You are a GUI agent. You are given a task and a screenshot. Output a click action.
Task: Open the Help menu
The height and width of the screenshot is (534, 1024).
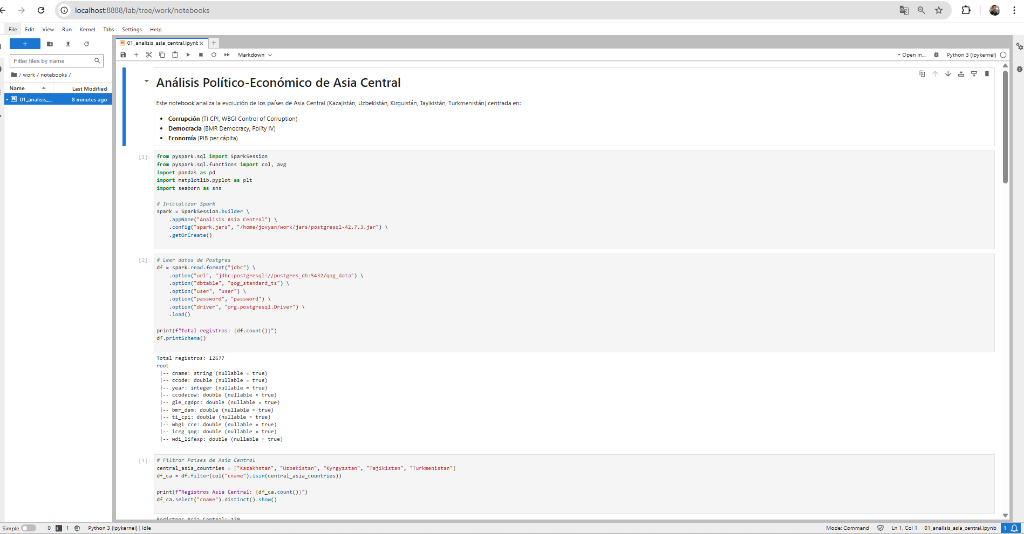[155, 29]
